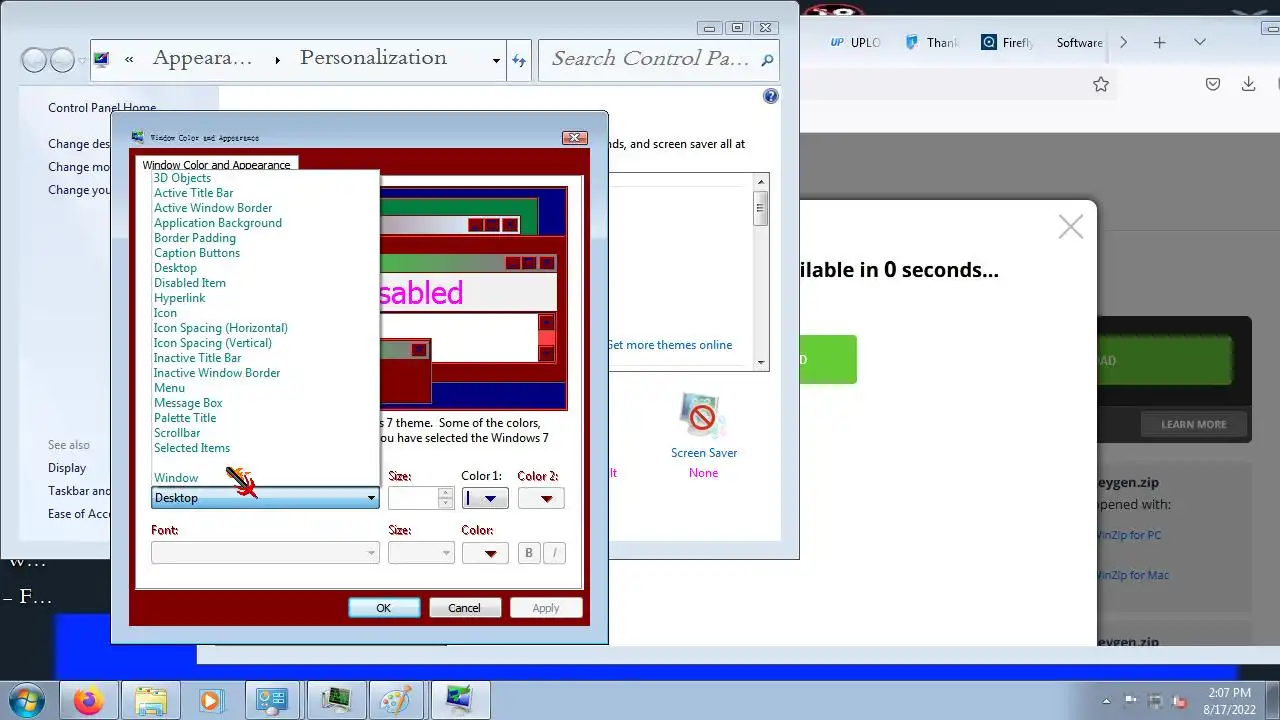
Task: Open Firefox from the taskbar
Action: [x=89, y=700]
